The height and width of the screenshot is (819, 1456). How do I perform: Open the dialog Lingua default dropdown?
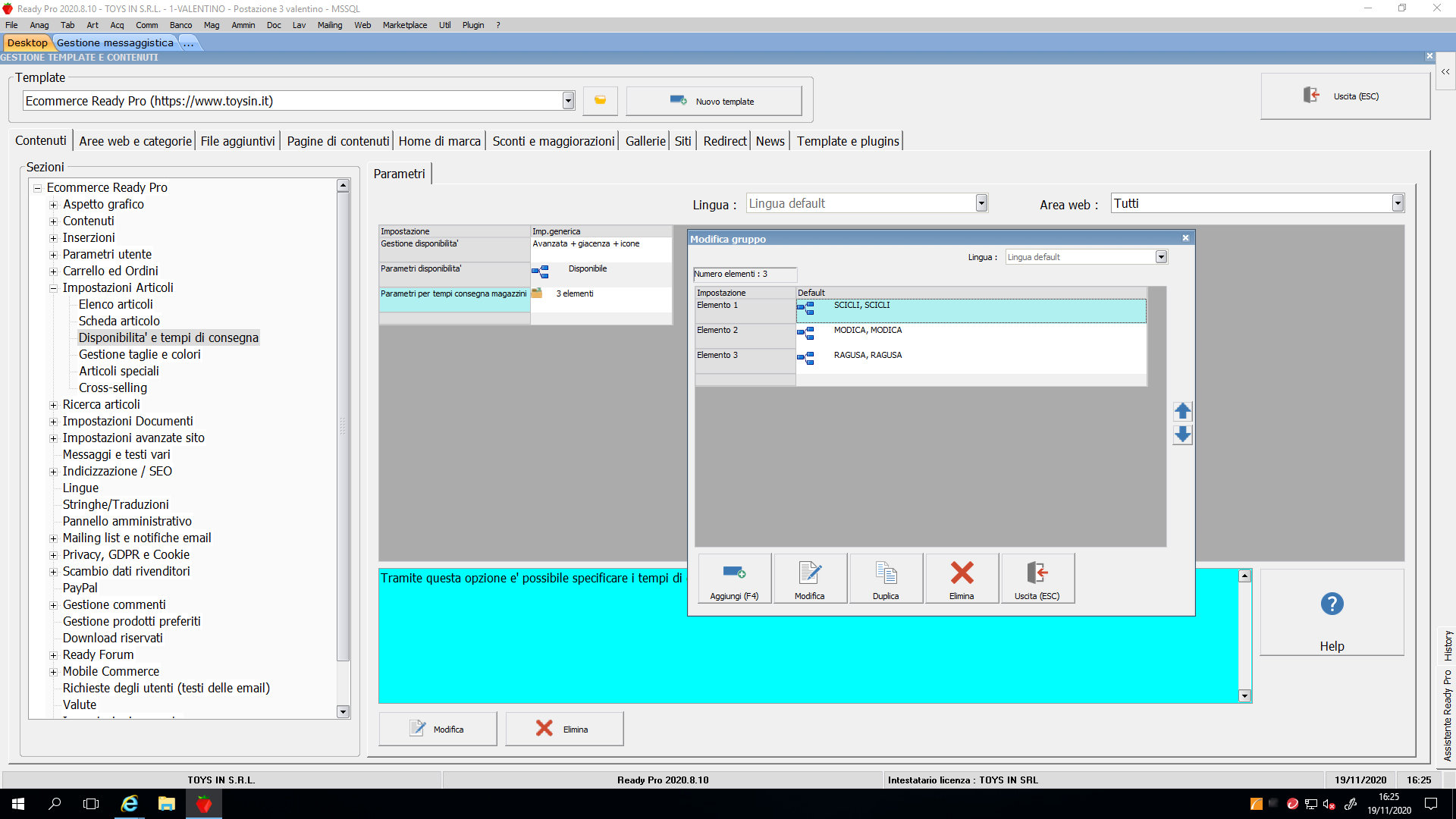[x=1160, y=257]
